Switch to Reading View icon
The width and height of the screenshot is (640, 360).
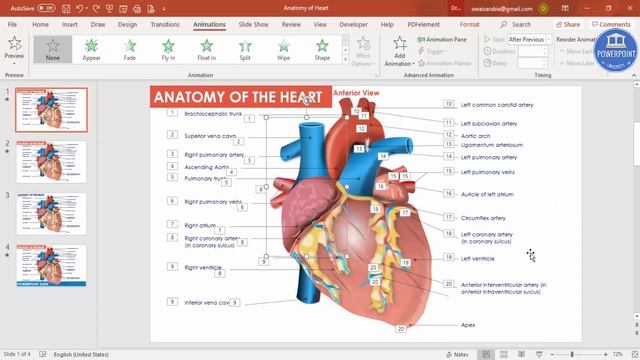522,355
